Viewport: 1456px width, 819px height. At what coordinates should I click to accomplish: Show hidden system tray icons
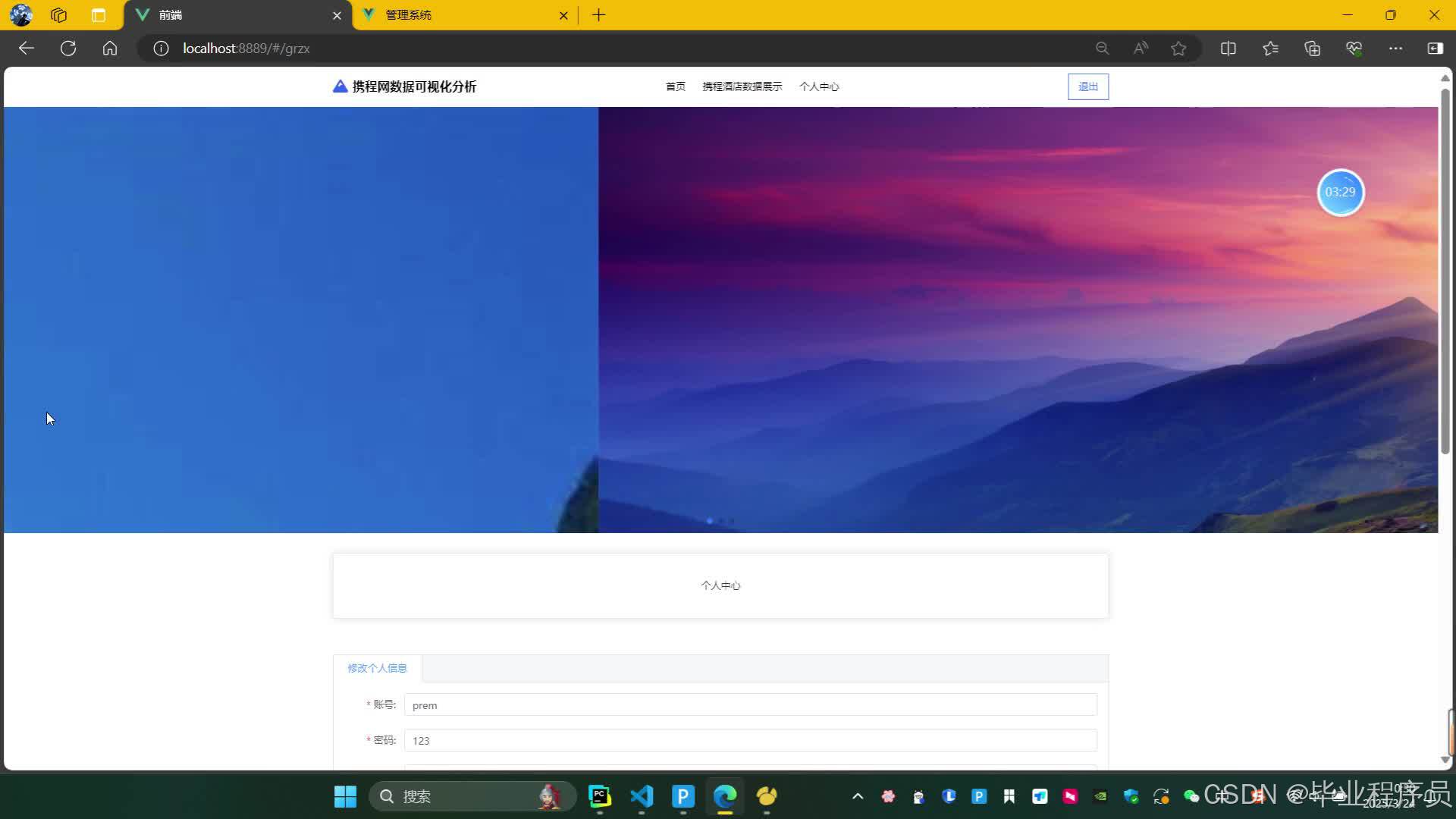tap(858, 796)
